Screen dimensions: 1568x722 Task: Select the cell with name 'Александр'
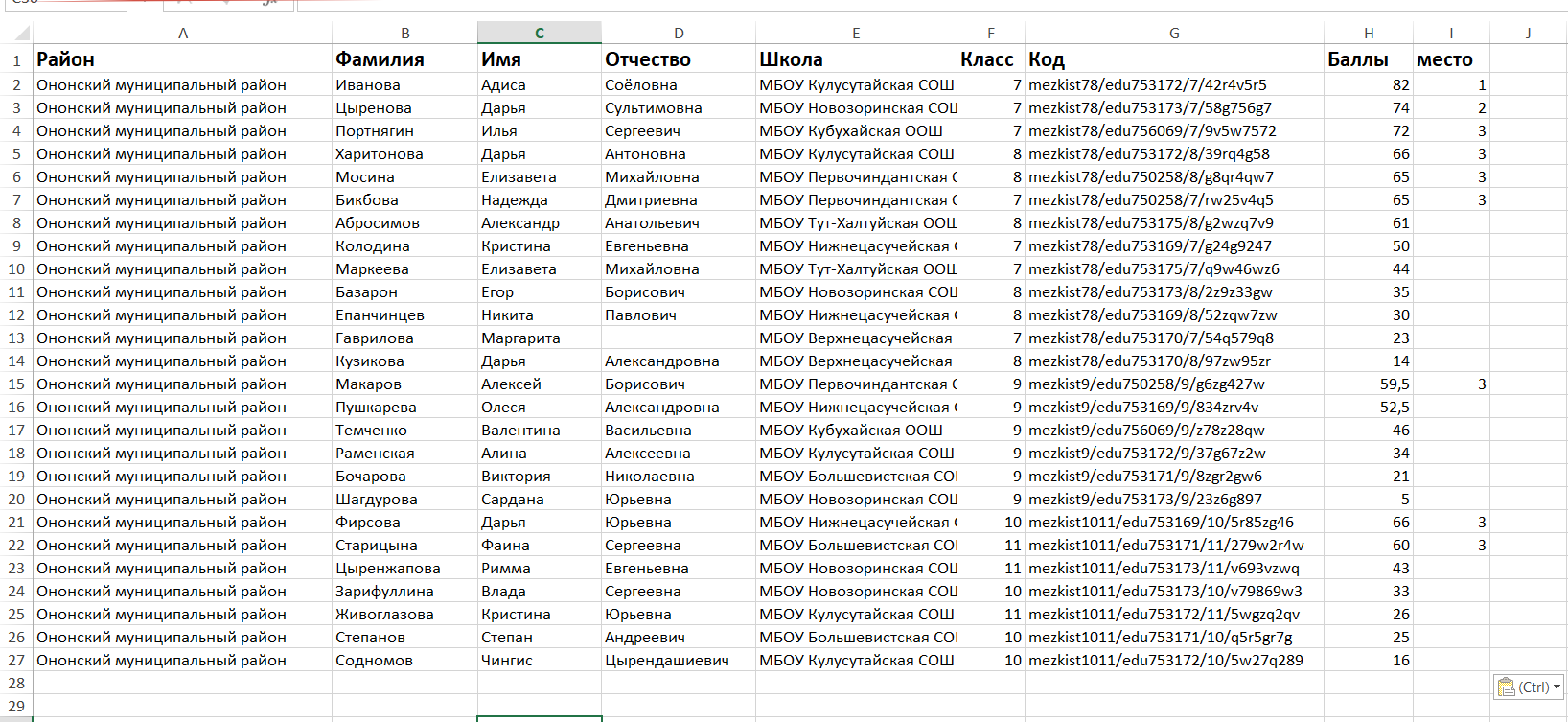[540, 222]
